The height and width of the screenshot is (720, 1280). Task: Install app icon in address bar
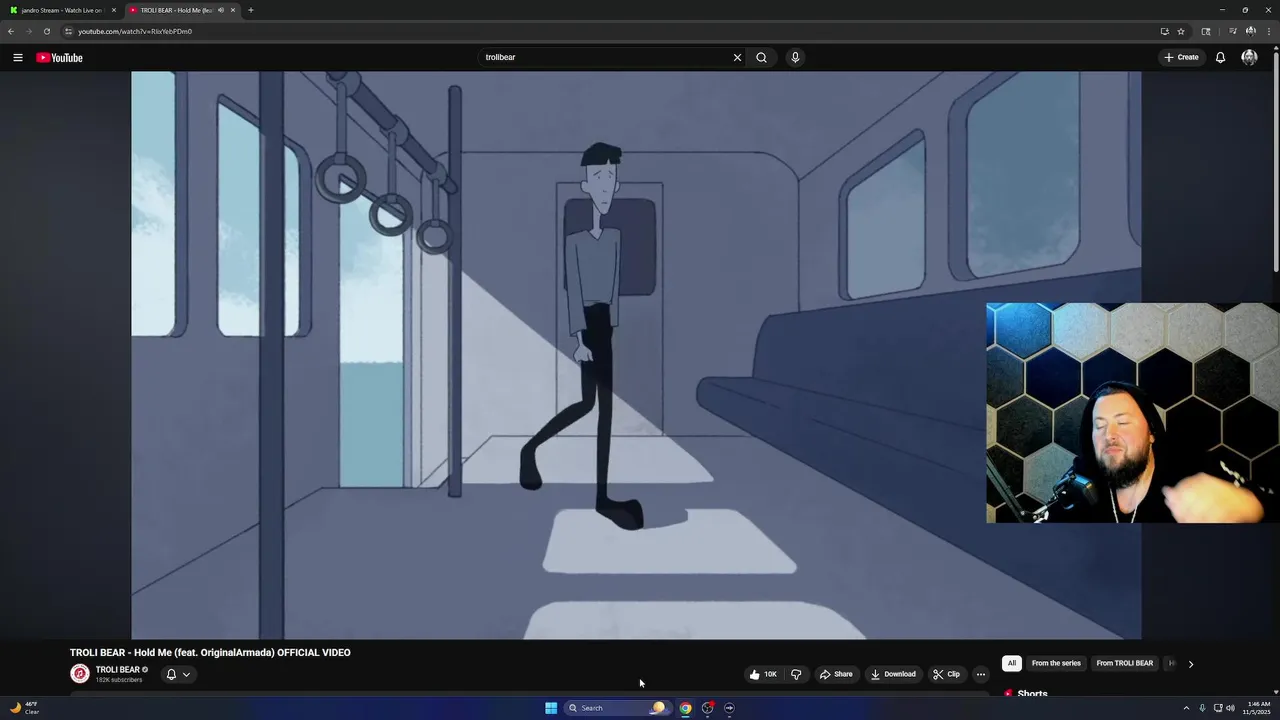[x=1164, y=31]
